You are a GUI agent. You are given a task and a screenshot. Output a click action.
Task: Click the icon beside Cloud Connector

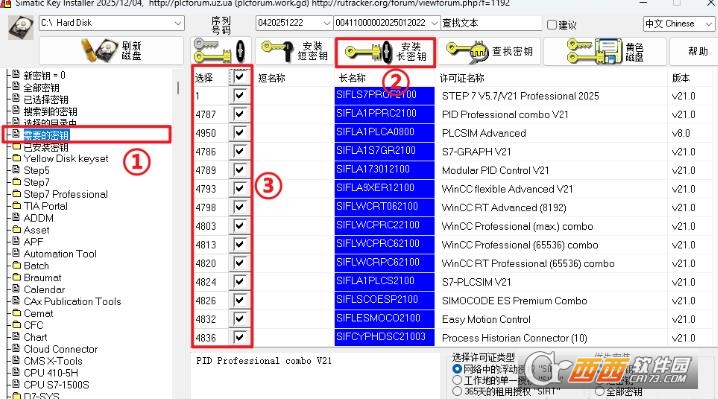tap(16, 348)
